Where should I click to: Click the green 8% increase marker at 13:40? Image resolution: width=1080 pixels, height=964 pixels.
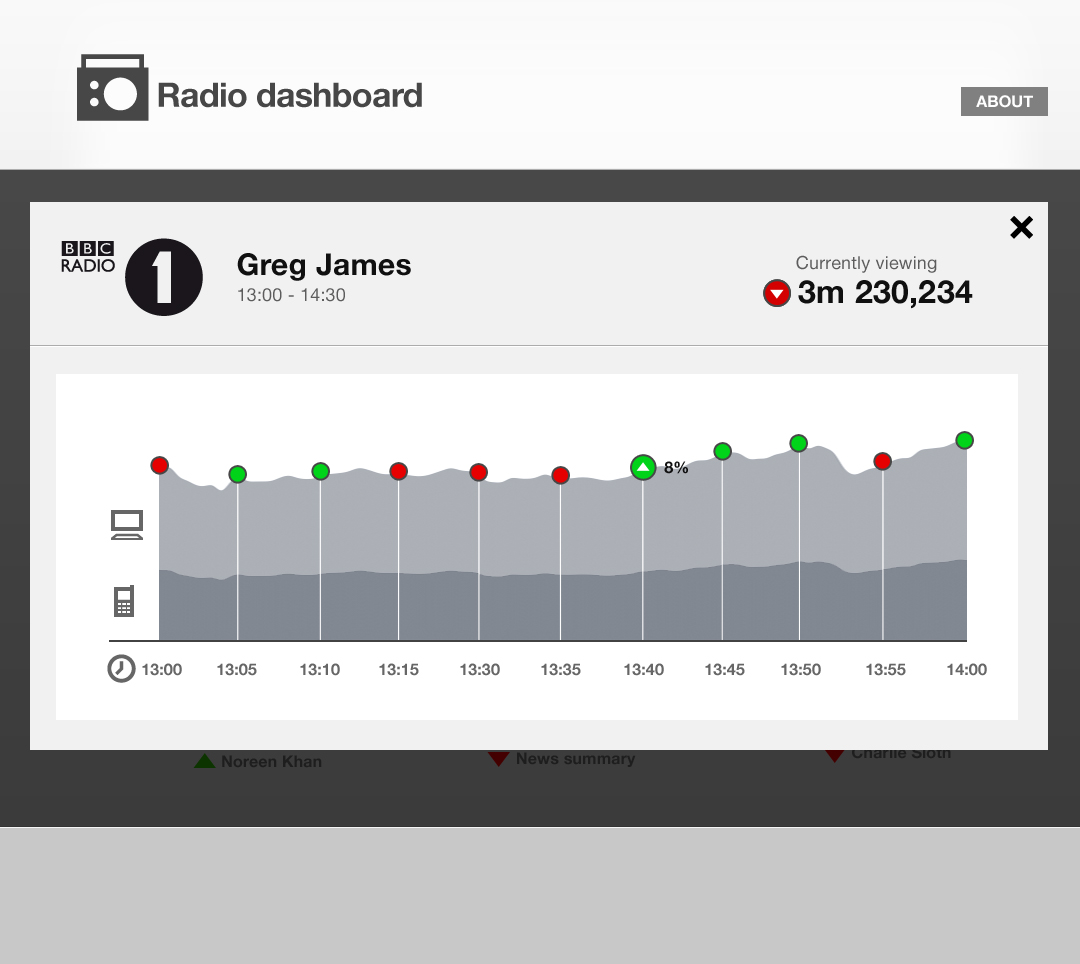643,468
